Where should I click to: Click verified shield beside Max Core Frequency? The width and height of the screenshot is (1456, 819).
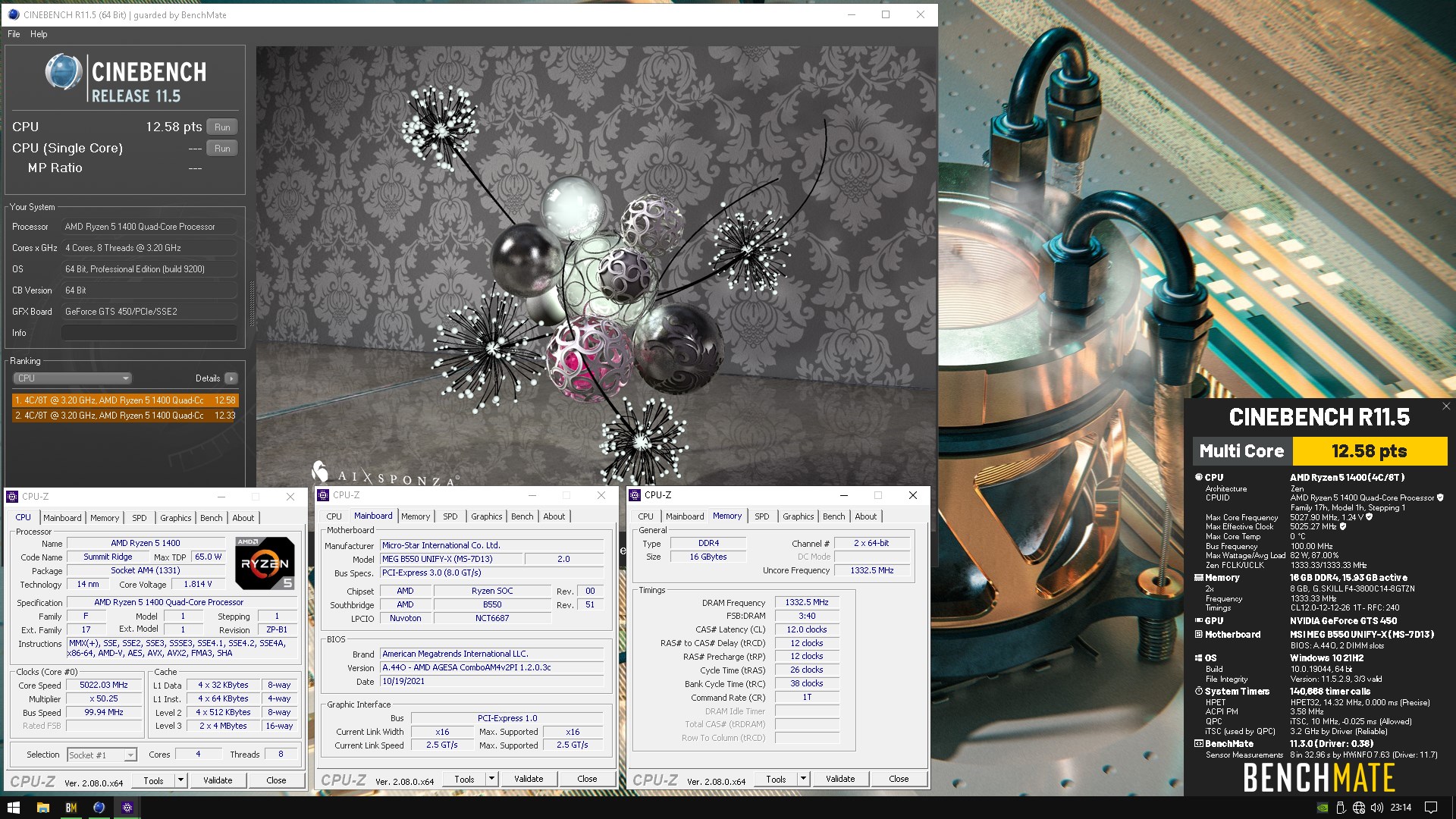(x=1369, y=517)
